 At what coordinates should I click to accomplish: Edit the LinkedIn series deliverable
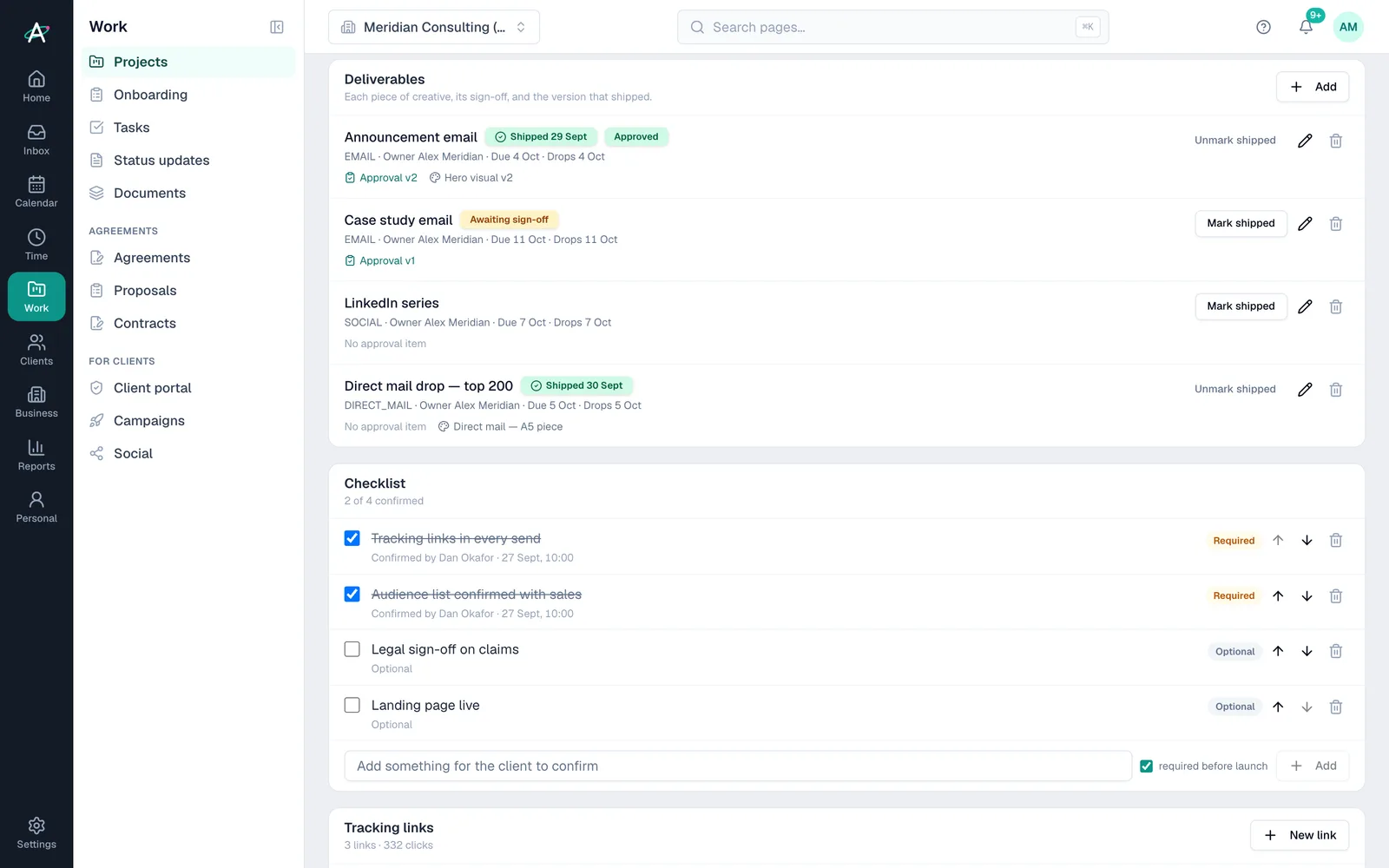pos(1305,306)
